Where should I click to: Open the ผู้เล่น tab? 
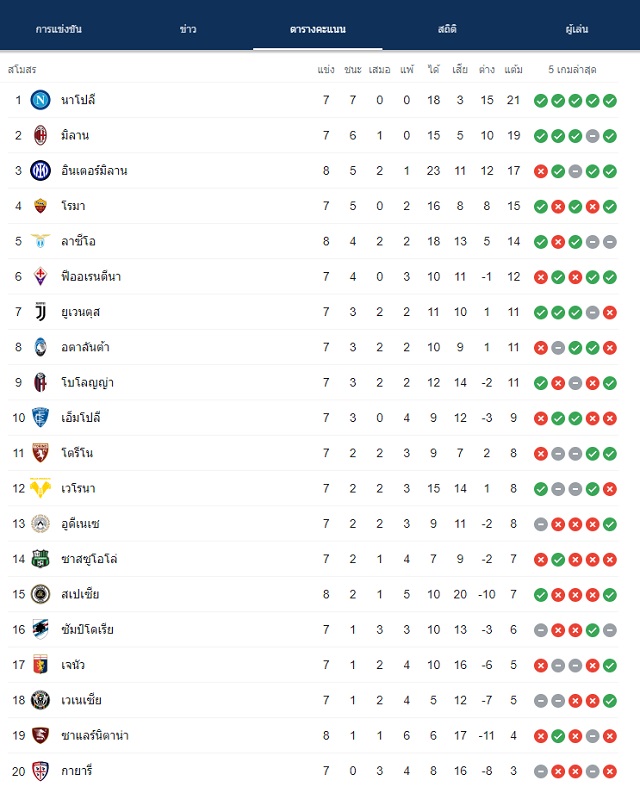[x=577, y=29]
